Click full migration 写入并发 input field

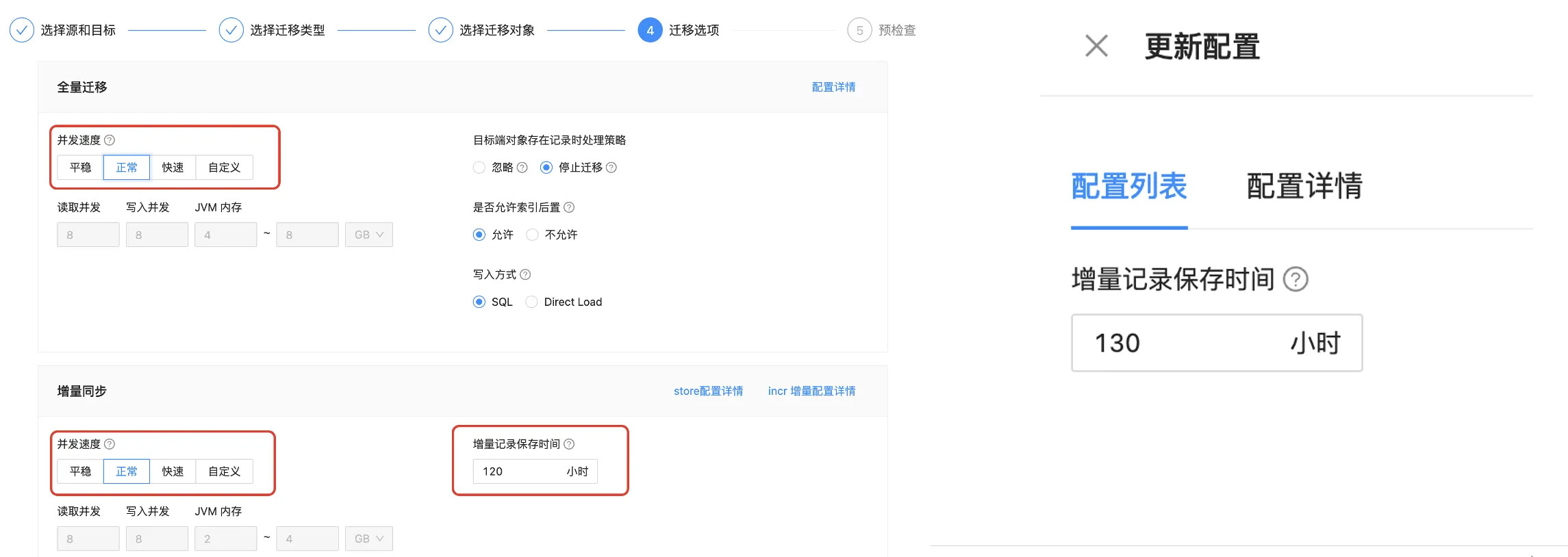pos(157,235)
